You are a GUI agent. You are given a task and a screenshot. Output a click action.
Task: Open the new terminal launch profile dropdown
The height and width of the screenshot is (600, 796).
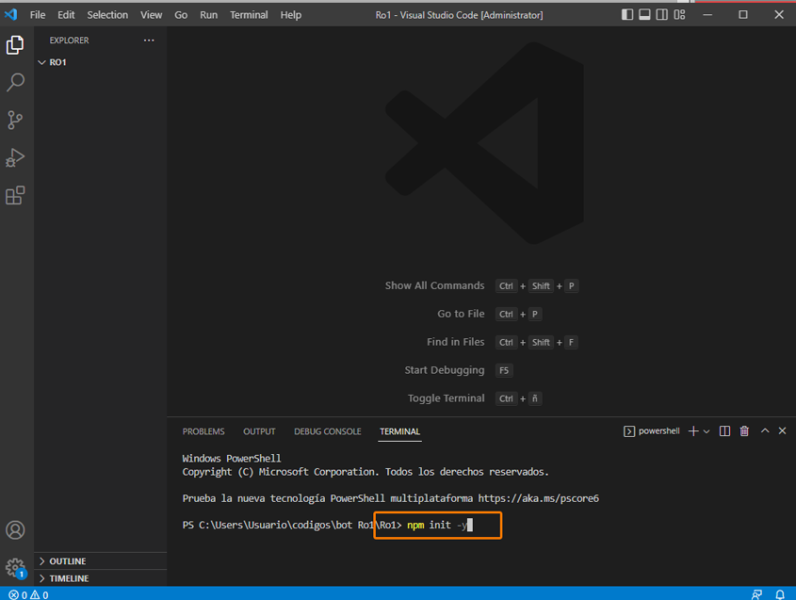coord(707,431)
